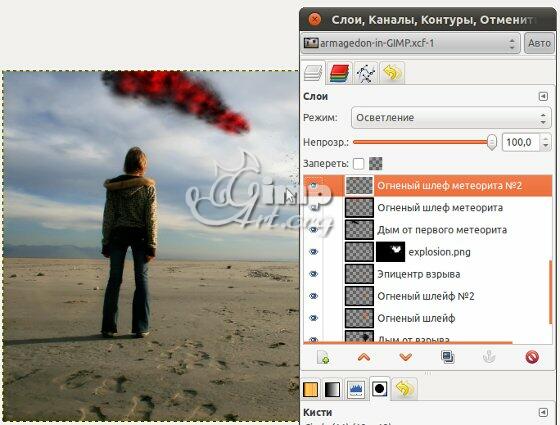Toggle lock pixels checkbox
The width and height of the screenshot is (560, 425).
click(358, 164)
